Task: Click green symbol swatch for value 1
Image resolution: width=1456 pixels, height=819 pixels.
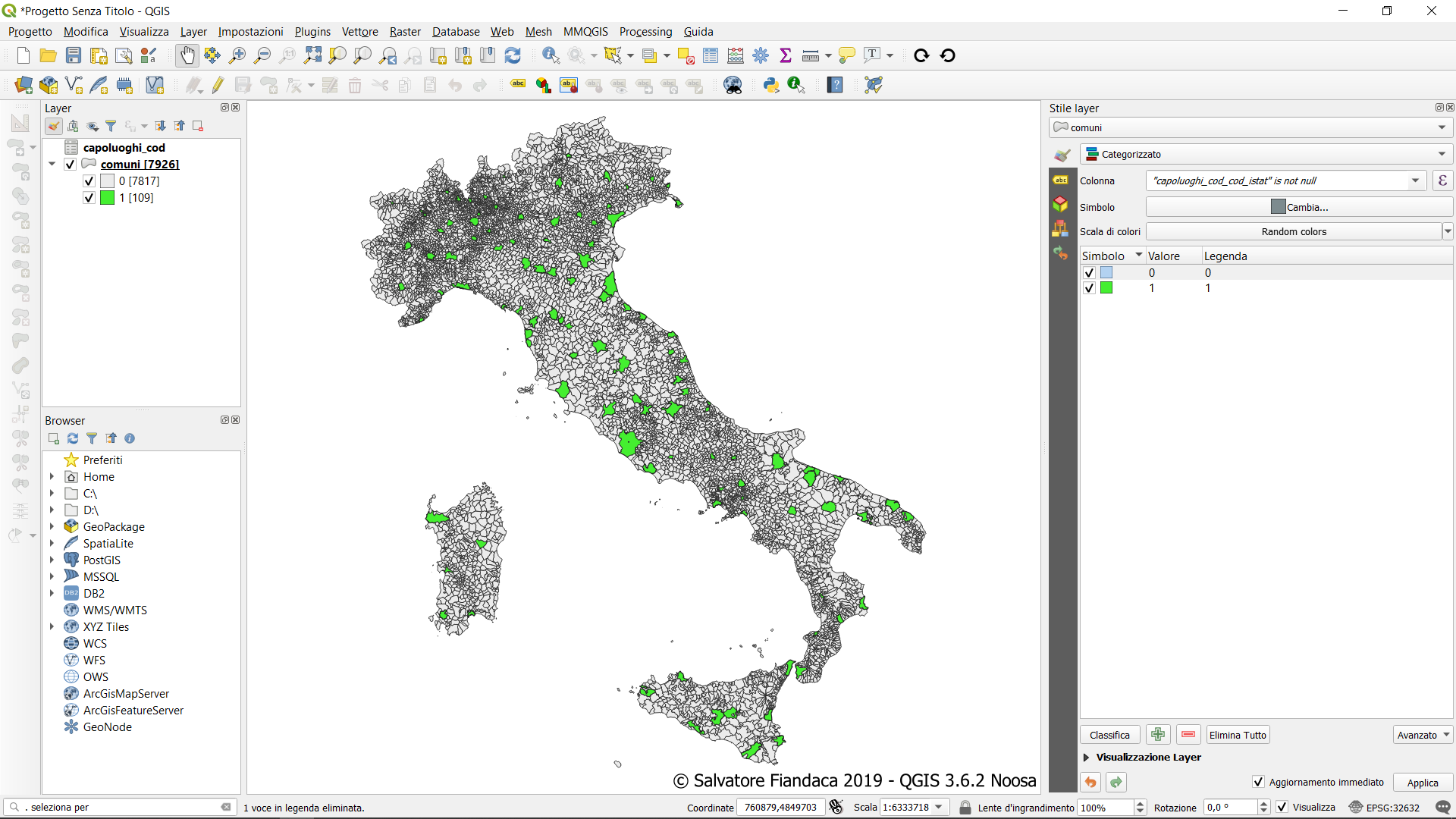Action: (x=1106, y=288)
